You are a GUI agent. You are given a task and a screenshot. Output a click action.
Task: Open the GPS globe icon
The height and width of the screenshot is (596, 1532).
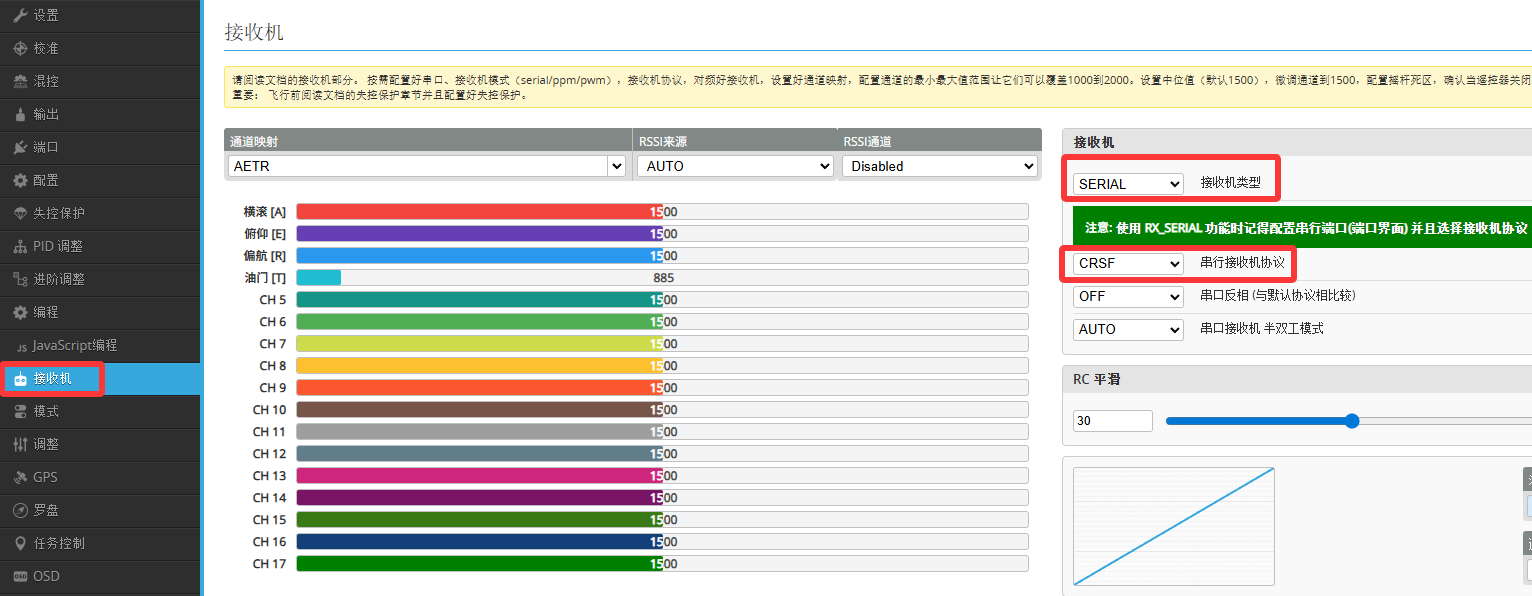(x=20, y=477)
